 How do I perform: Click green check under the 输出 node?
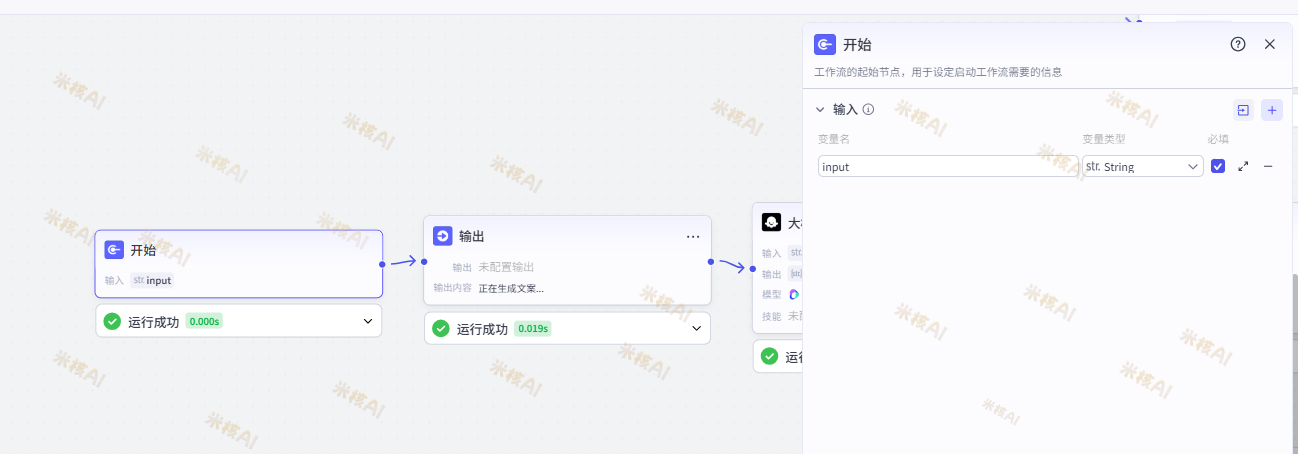[441, 328]
